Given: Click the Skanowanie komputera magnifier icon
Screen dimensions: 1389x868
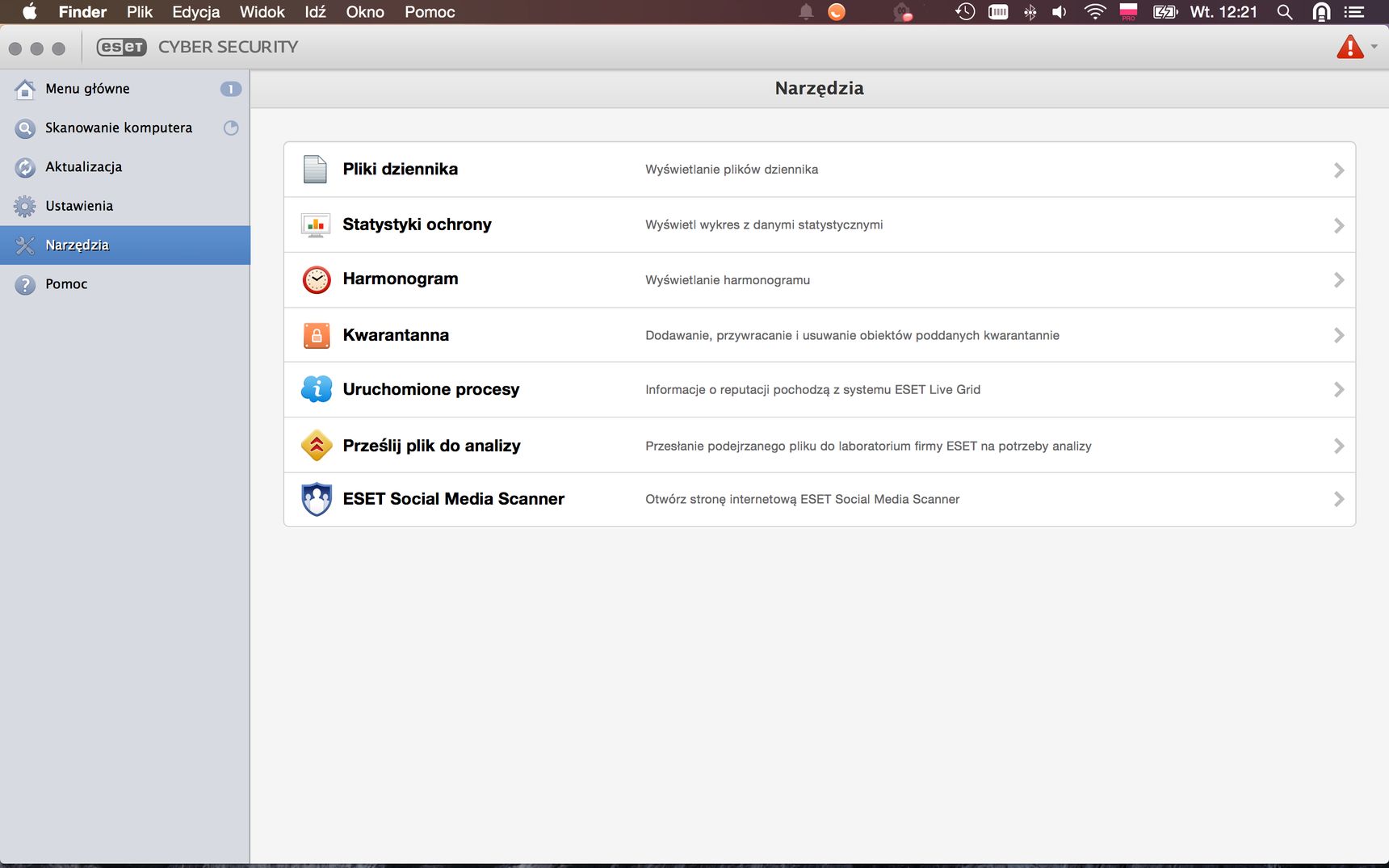Looking at the screenshot, I should pos(25,128).
